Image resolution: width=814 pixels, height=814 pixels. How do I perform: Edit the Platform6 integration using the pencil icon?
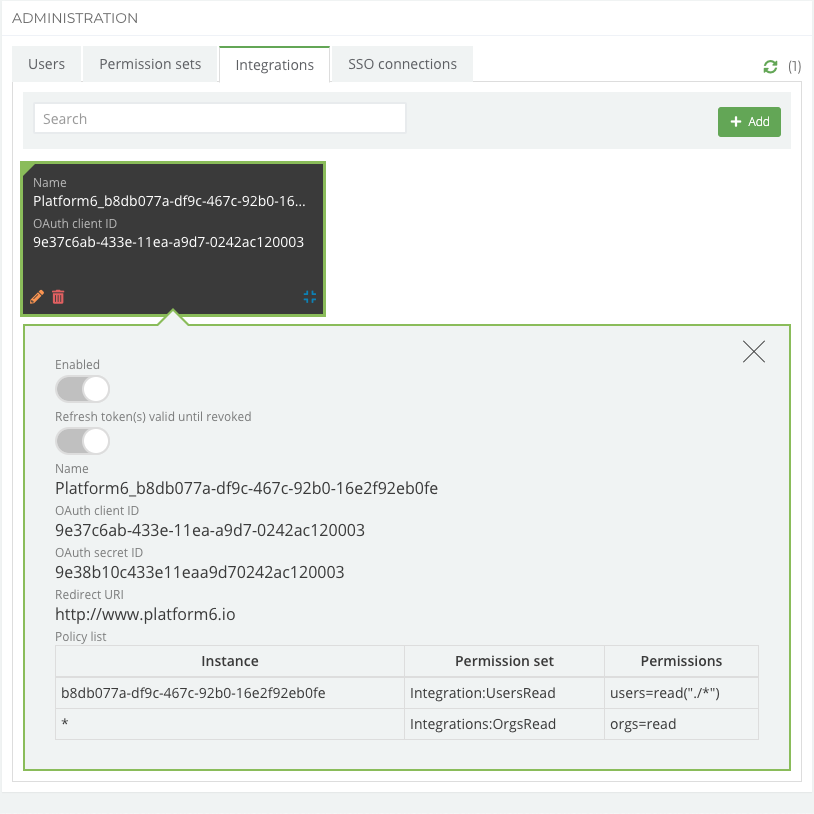37,296
